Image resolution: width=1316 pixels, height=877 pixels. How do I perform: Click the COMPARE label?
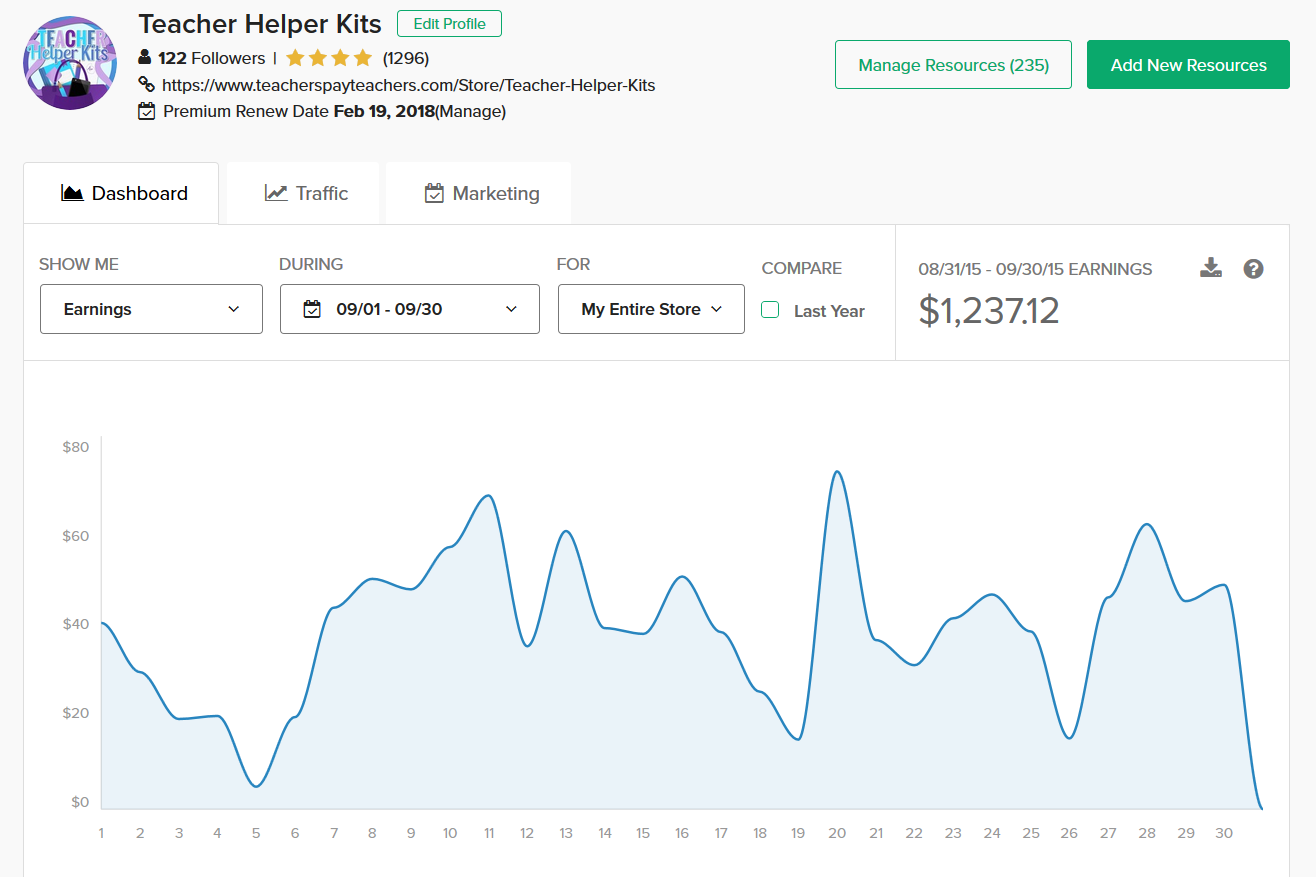pos(802,268)
